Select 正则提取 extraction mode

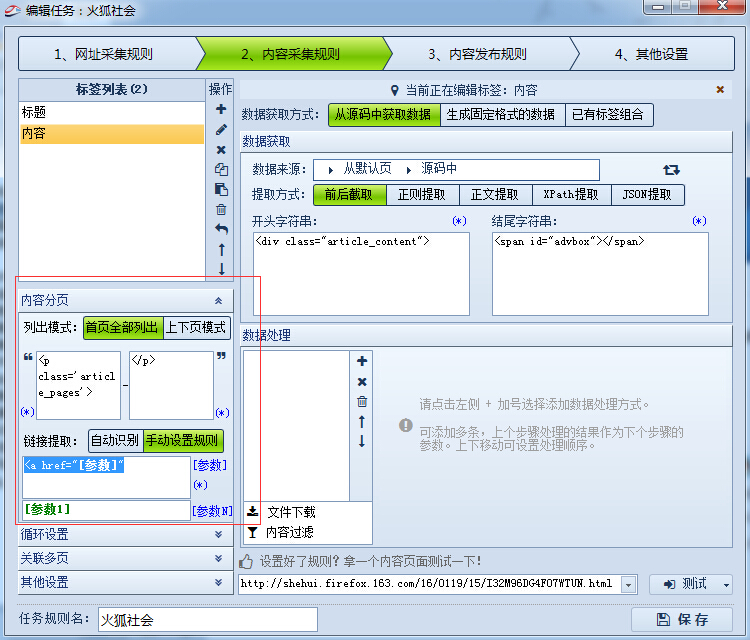point(422,195)
